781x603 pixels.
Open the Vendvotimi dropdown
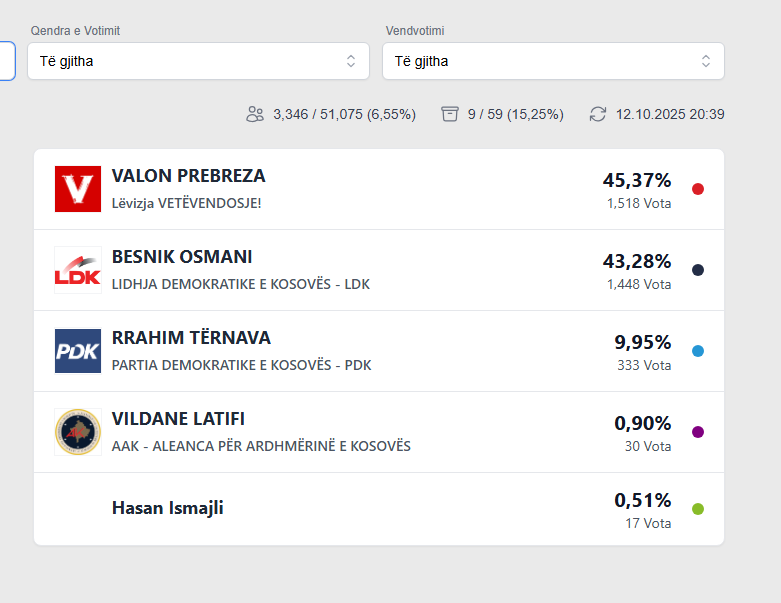[553, 61]
